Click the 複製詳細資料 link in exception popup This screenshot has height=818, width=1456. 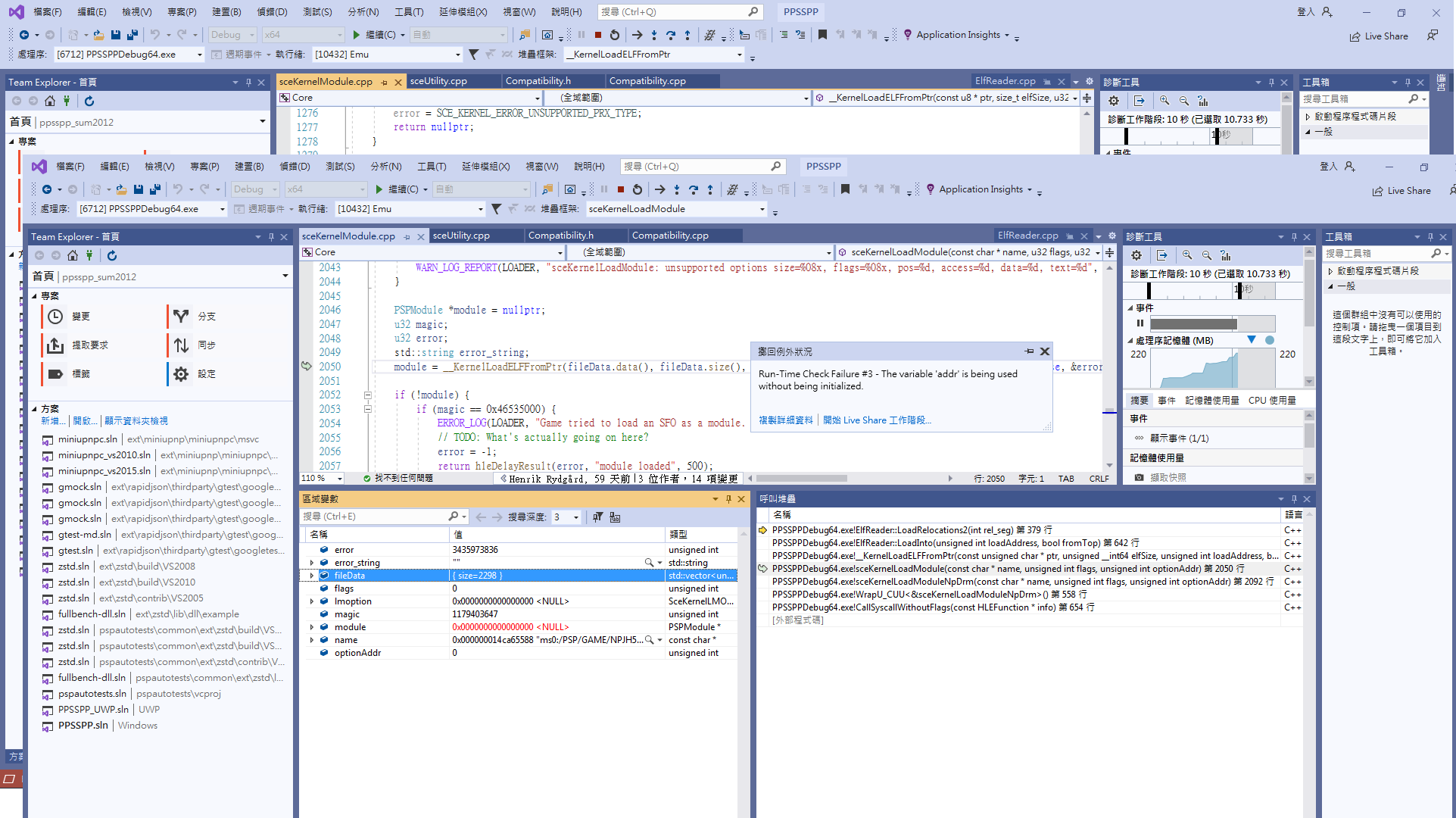click(x=785, y=420)
